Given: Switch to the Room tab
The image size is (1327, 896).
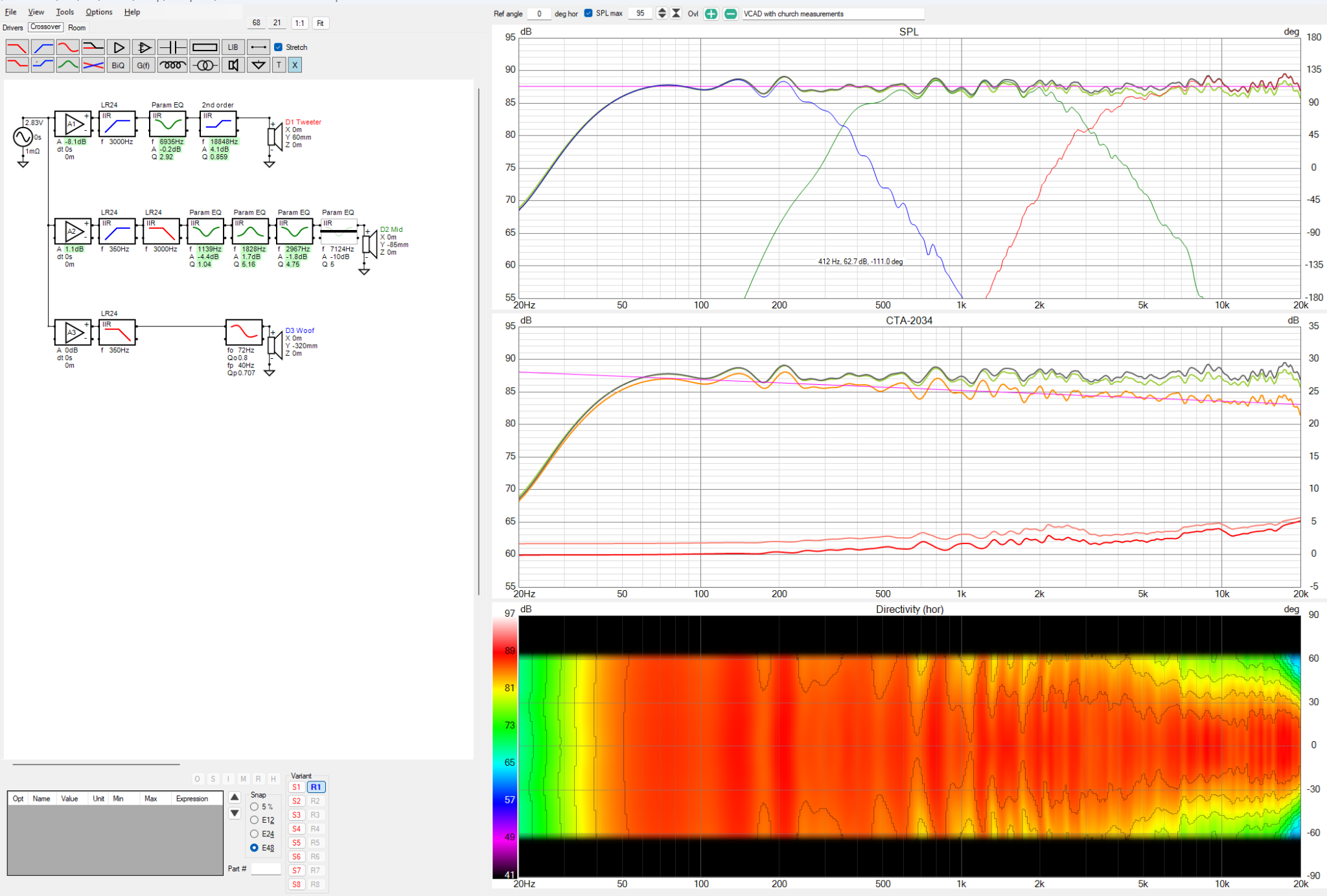Looking at the screenshot, I should point(76,28).
